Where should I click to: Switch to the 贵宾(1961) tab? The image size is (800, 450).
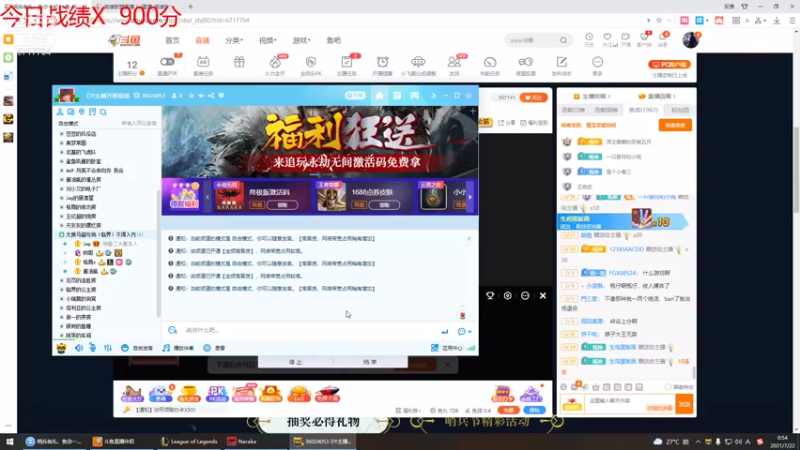pyautogui.click(x=643, y=110)
